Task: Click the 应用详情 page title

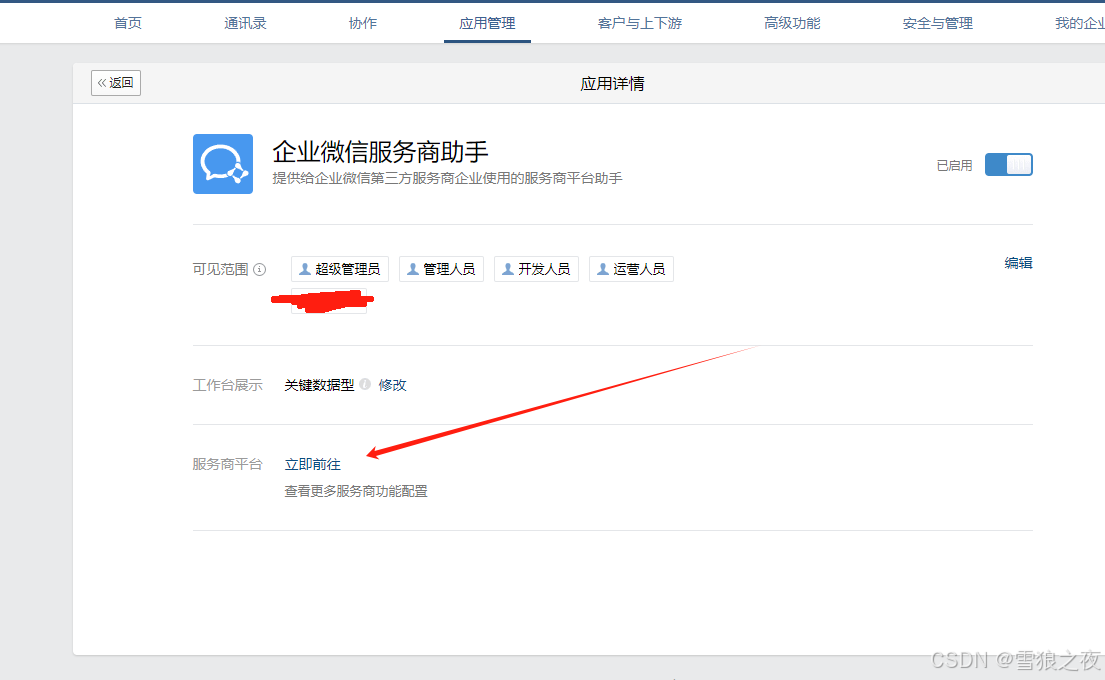Action: point(612,84)
